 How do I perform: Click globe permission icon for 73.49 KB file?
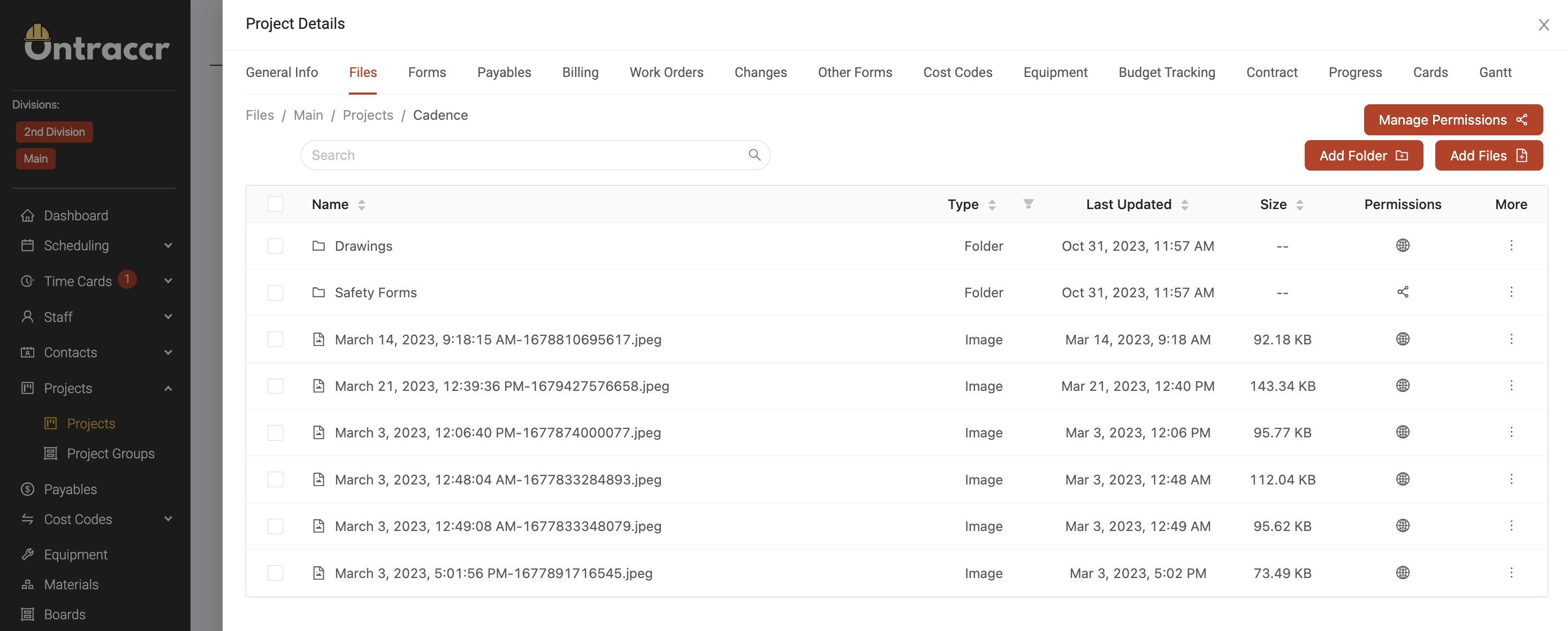pyautogui.click(x=1403, y=573)
